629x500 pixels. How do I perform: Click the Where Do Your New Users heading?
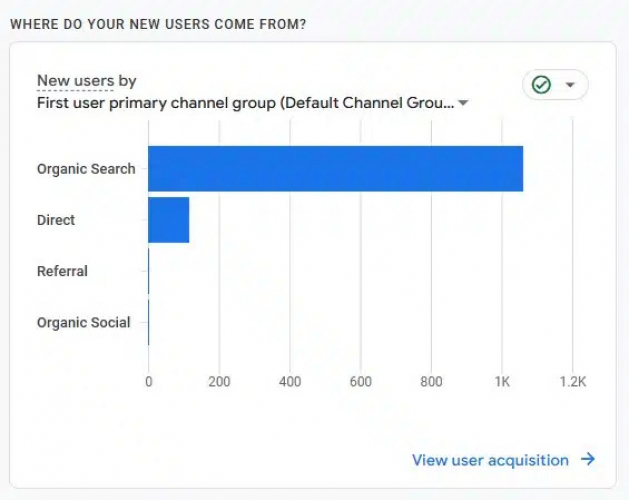point(158,23)
